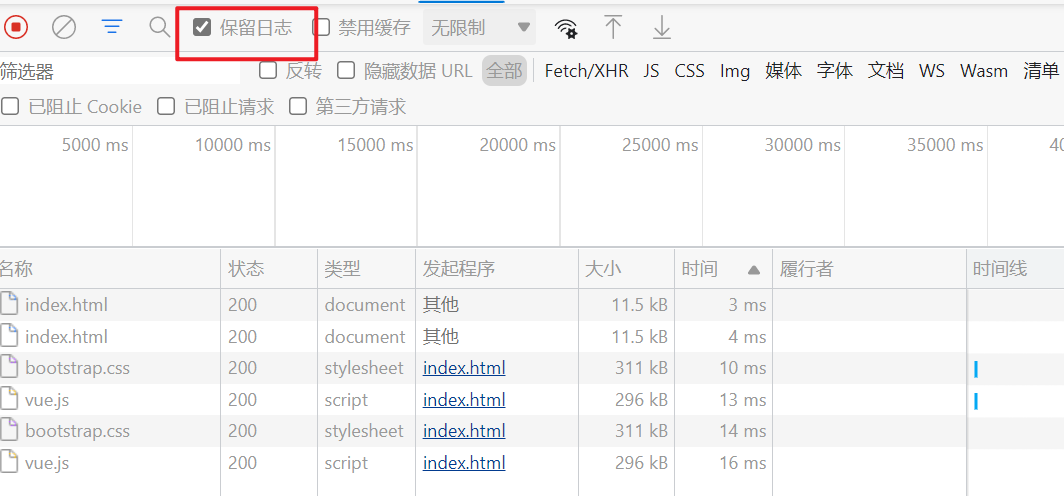This screenshot has width=1064, height=496.
Task: Toggle the filter bar icon
Action: tap(112, 27)
